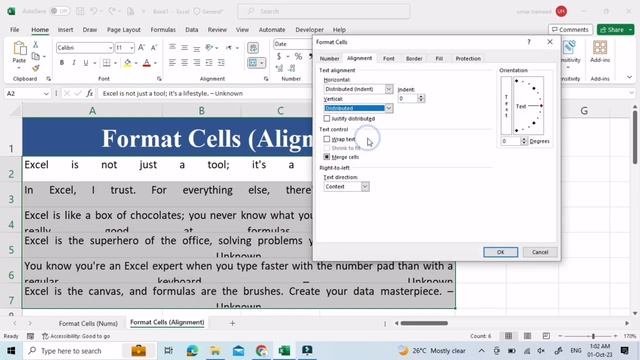Toggle the Merge cells checkbox

coord(327,157)
